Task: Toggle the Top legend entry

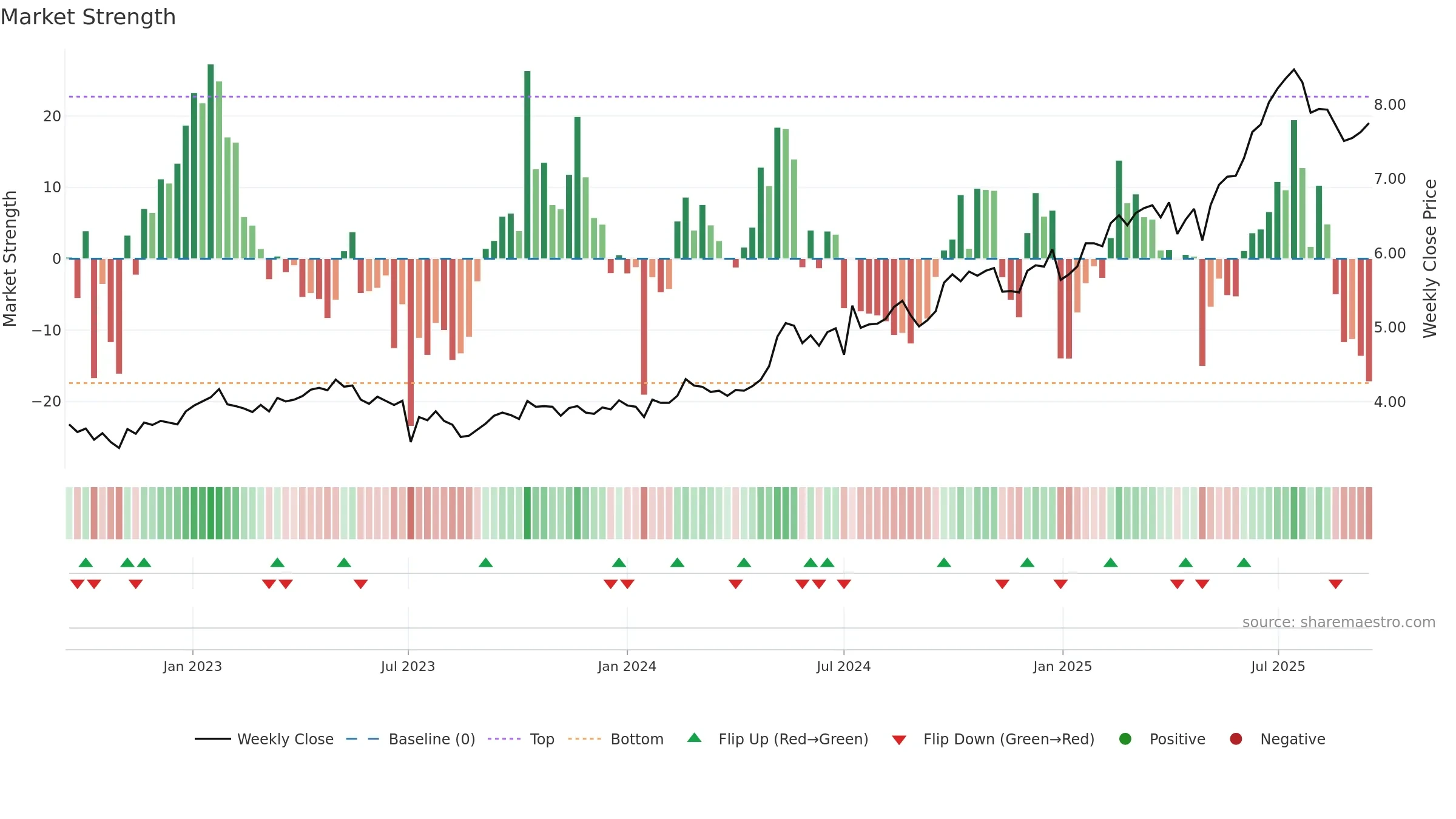Action: pos(521,739)
